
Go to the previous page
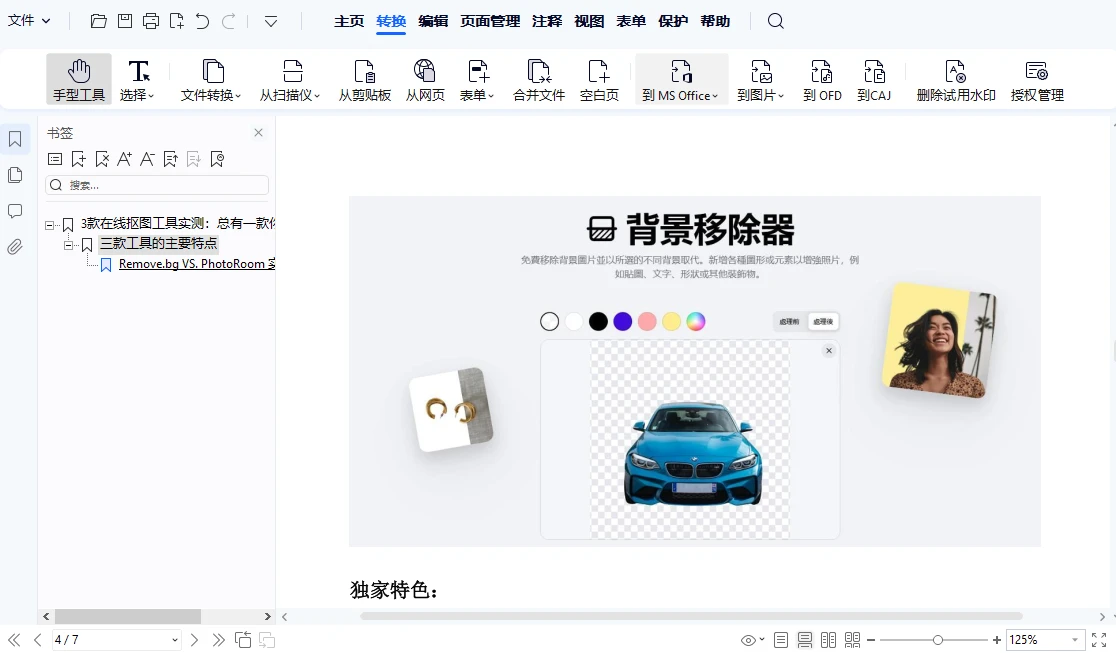[x=38, y=640]
